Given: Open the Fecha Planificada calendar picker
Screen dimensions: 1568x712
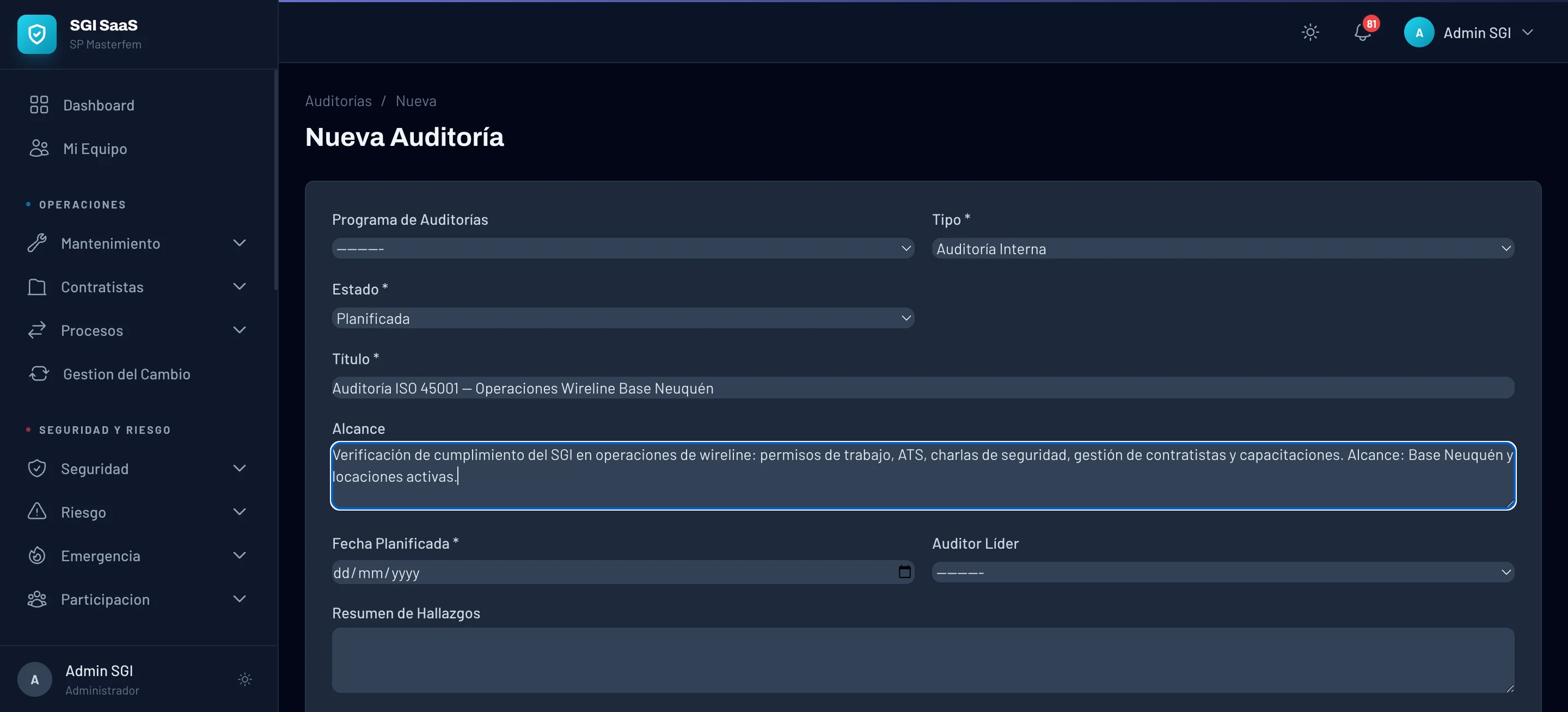Looking at the screenshot, I should click(903, 572).
